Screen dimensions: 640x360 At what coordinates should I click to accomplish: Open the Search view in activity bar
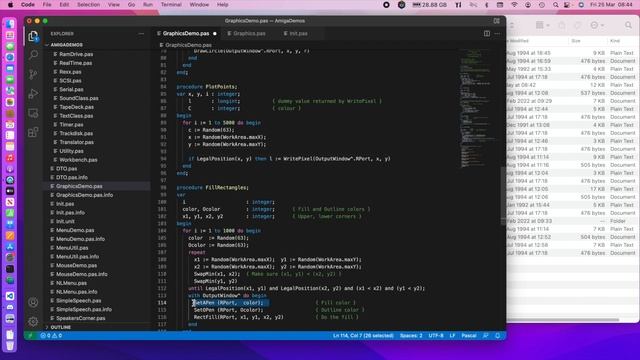33,55
